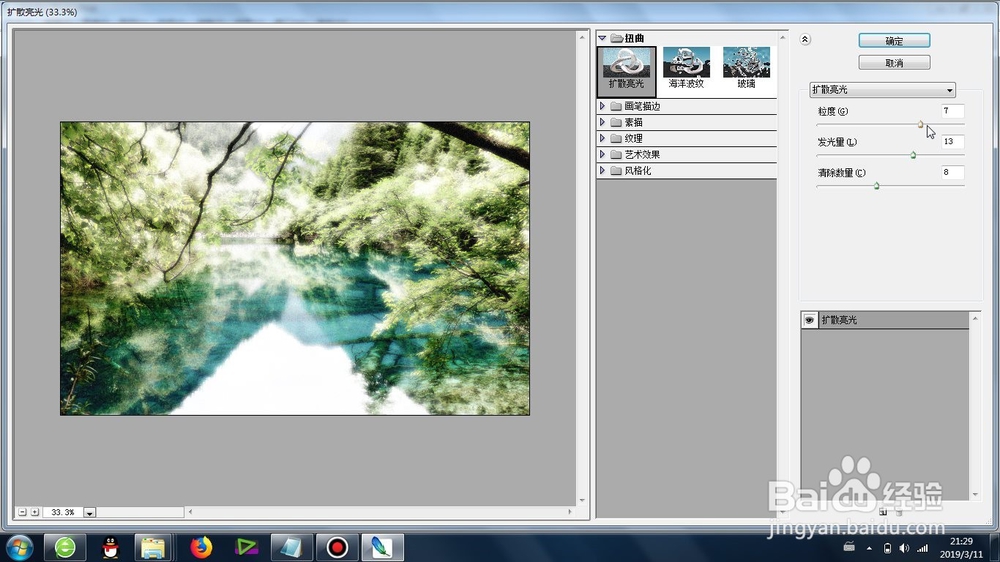Click the battery tray icon
Screen dimensions: 1000x562
(x=887, y=548)
